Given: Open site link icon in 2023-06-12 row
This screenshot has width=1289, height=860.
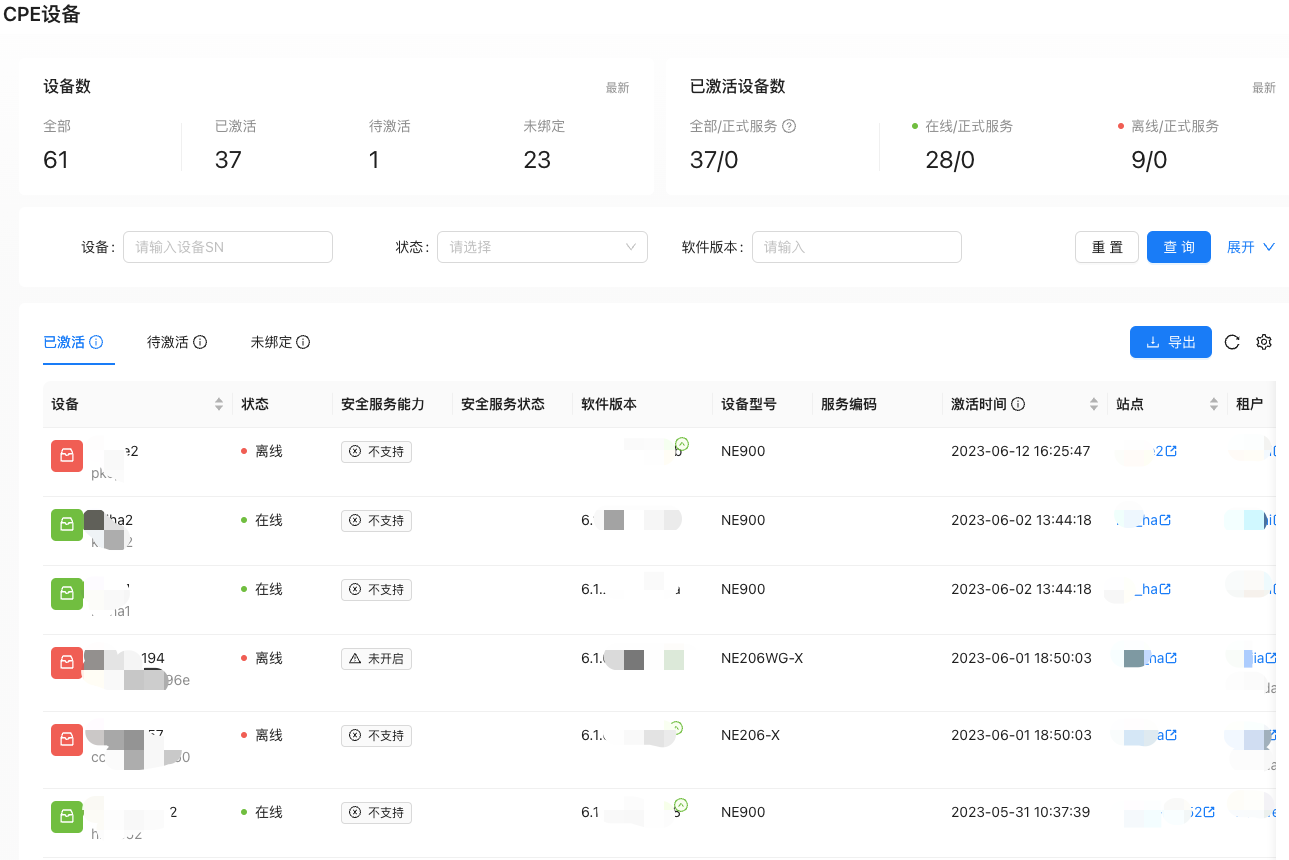Looking at the screenshot, I should click(1171, 451).
